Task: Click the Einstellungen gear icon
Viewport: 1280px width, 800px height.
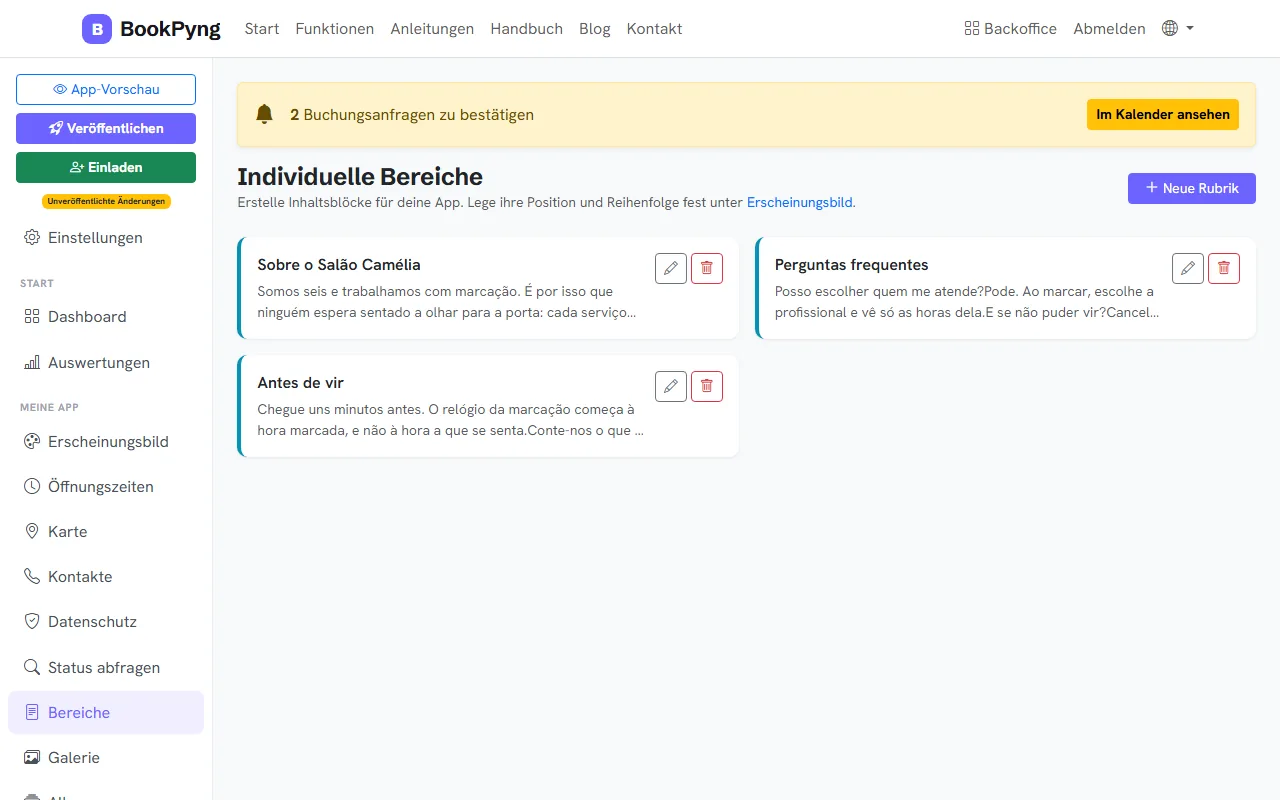Action: [32, 238]
